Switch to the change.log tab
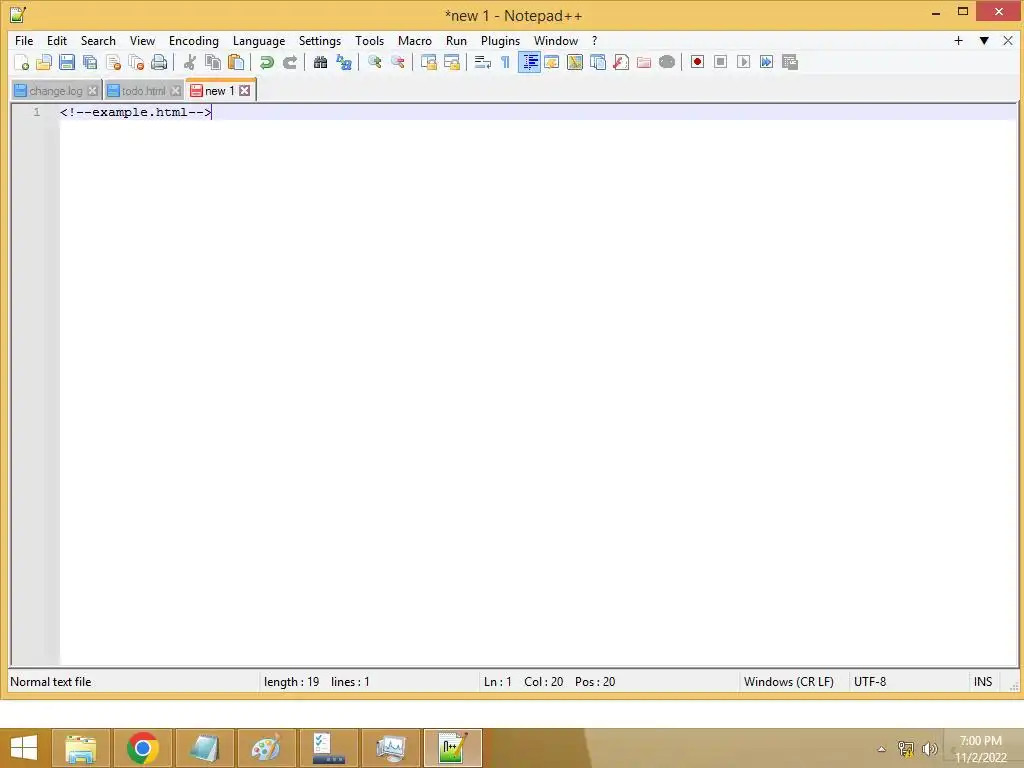1024x768 pixels. (56, 91)
